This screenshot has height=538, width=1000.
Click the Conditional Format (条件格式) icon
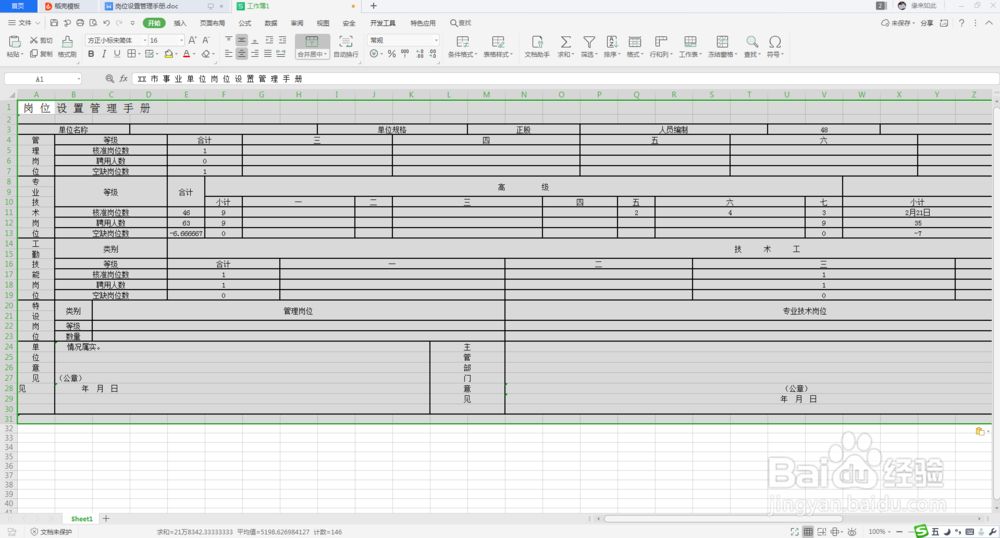click(x=462, y=42)
